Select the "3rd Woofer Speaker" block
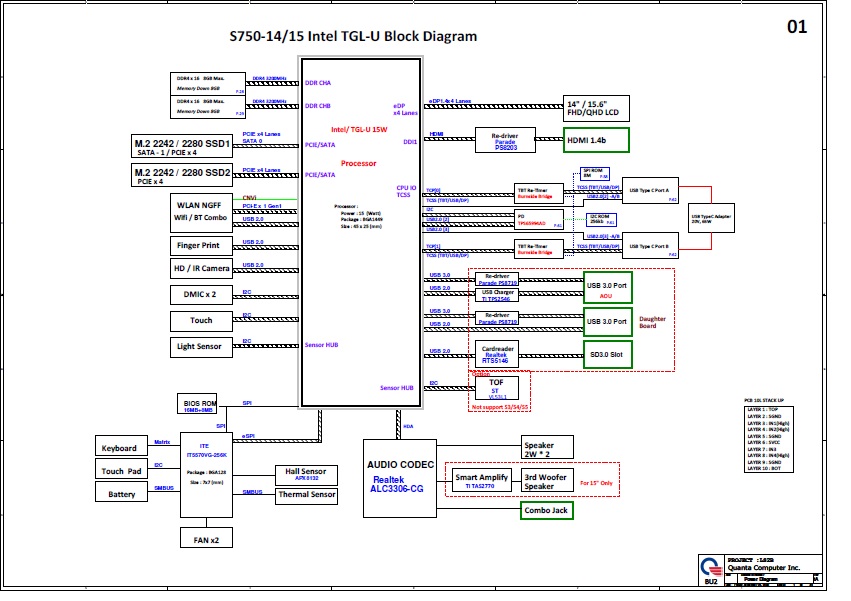This screenshot has height=601, width=851. click(x=547, y=480)
